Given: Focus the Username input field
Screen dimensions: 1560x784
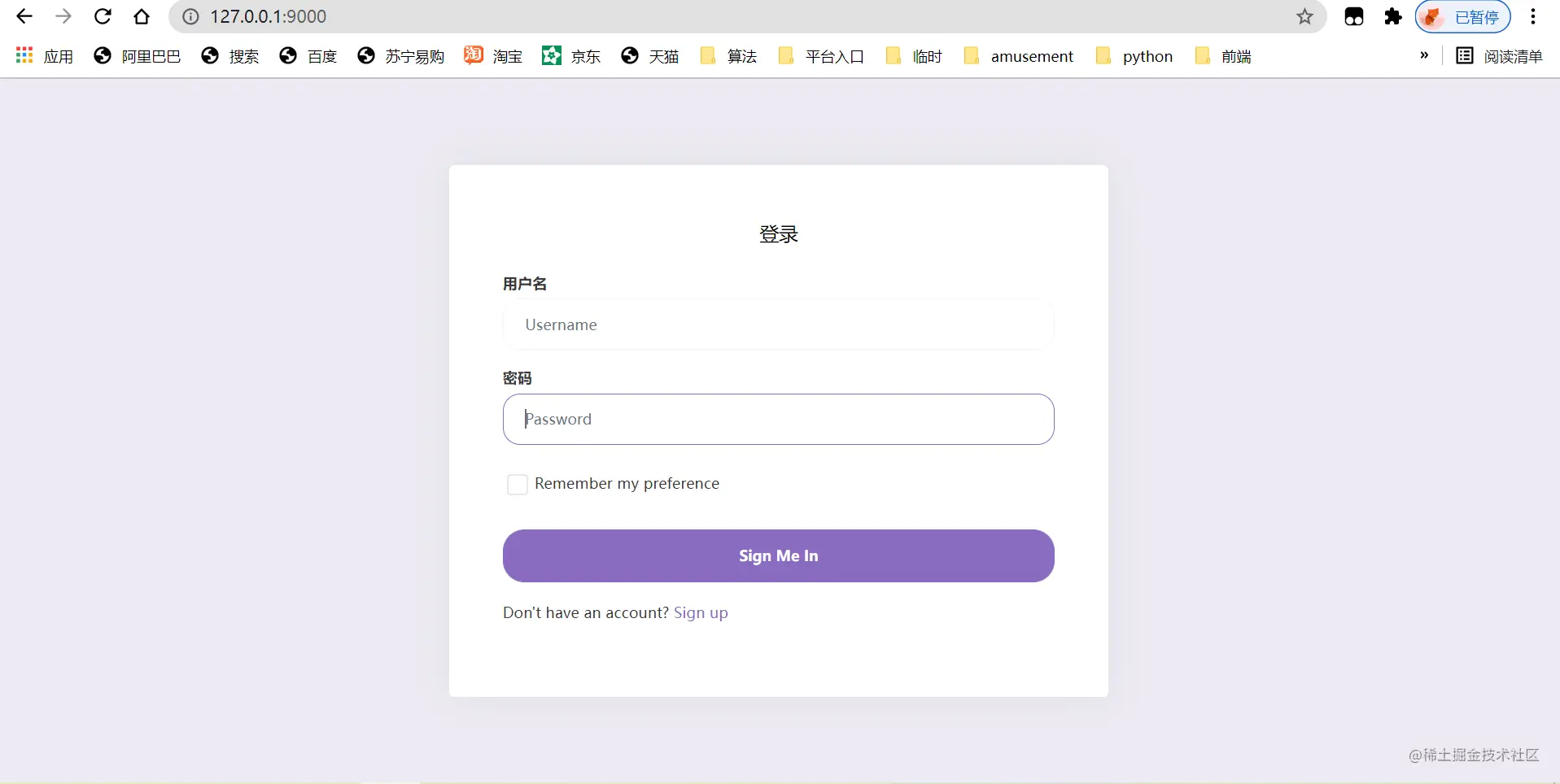Looking at the screenshot, I should [779, 324].
